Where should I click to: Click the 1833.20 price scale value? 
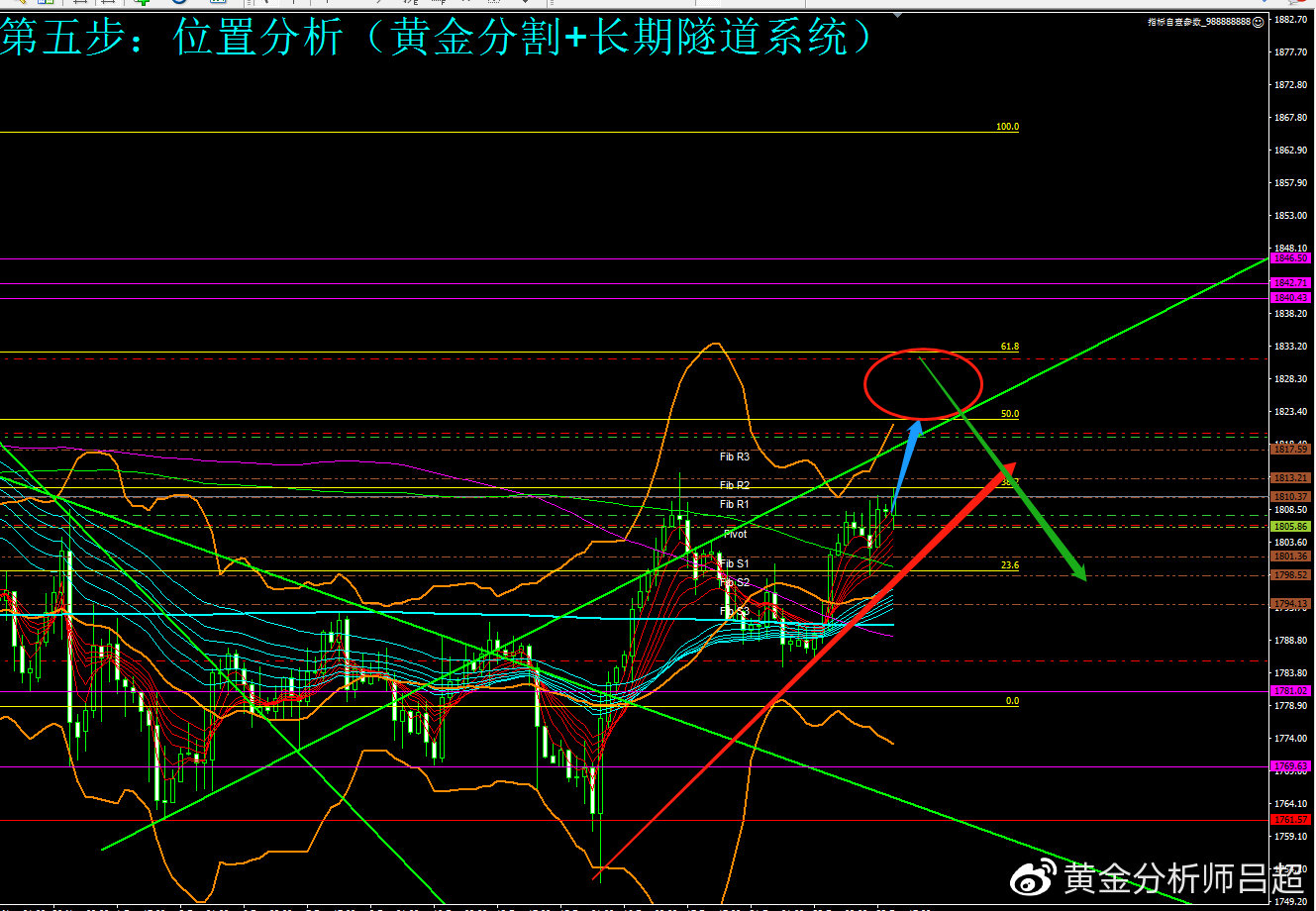(x=1292, y=347)
